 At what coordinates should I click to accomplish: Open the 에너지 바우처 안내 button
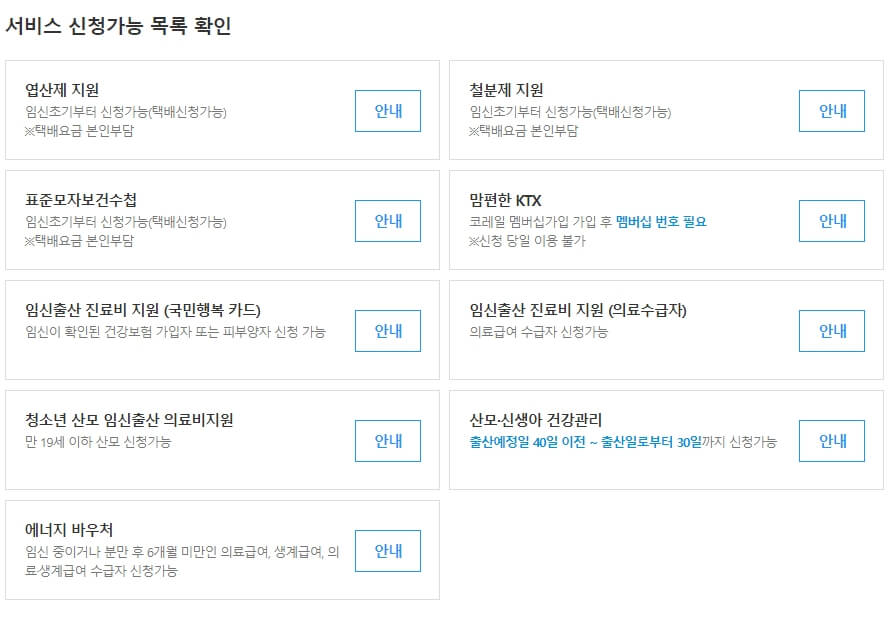click(x=387, y=550)
